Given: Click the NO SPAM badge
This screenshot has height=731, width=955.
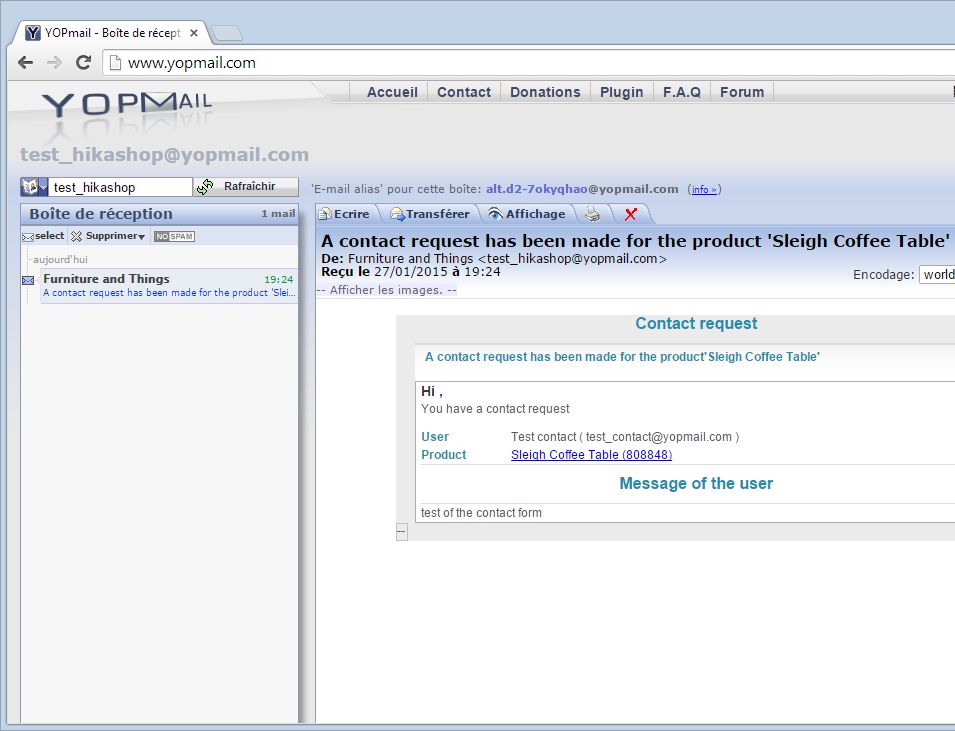Looking at the screenshot, I should tap(174, 236).
